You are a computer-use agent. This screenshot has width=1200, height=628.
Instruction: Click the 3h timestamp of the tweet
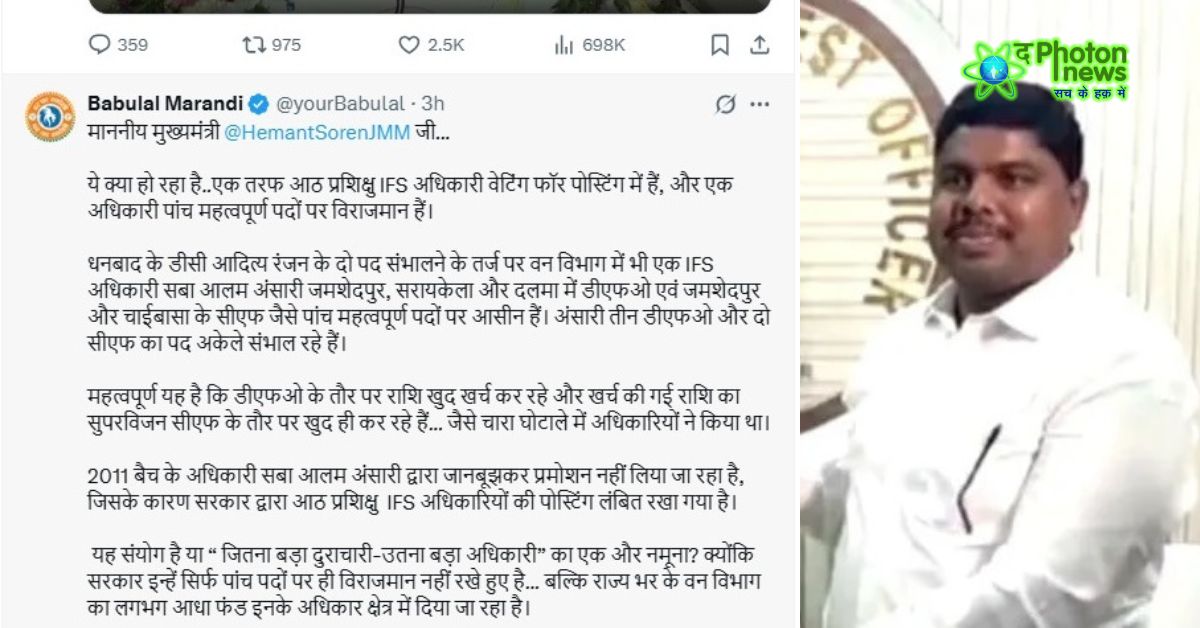pyautogui.click(x=433, y=103)
